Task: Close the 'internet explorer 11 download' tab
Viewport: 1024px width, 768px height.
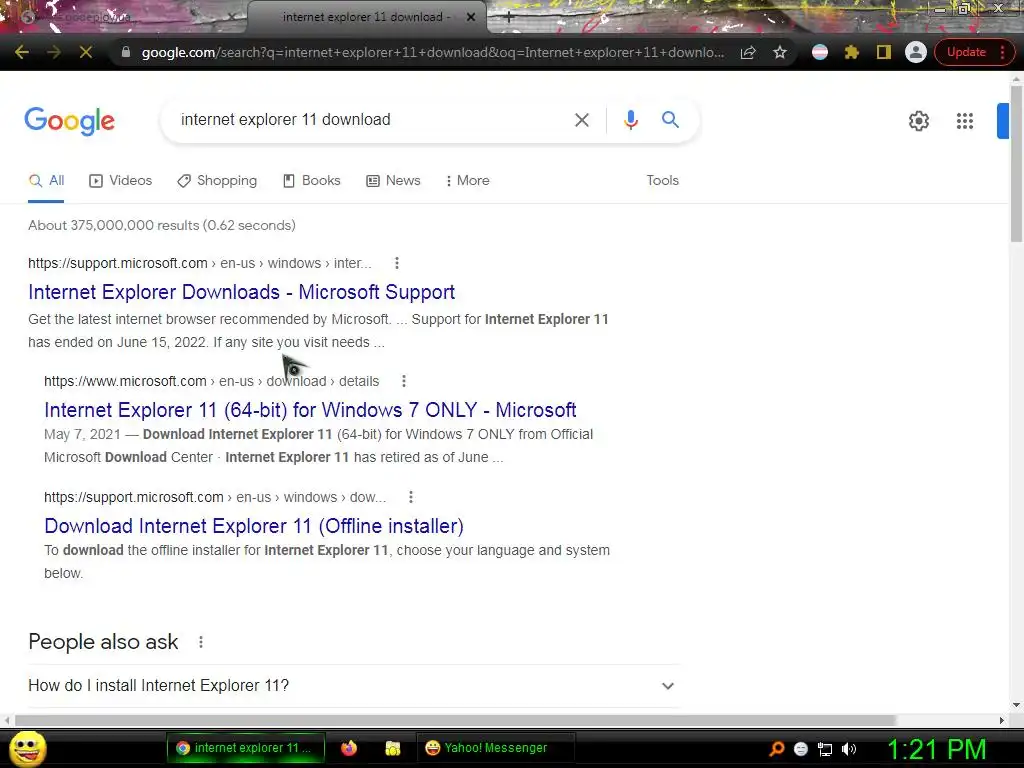Action: [x=471, y=17]
